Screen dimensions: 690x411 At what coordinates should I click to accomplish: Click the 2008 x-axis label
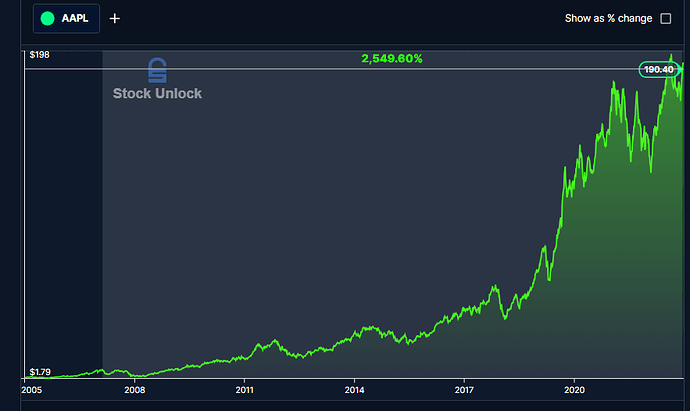(x=135, y=390)
